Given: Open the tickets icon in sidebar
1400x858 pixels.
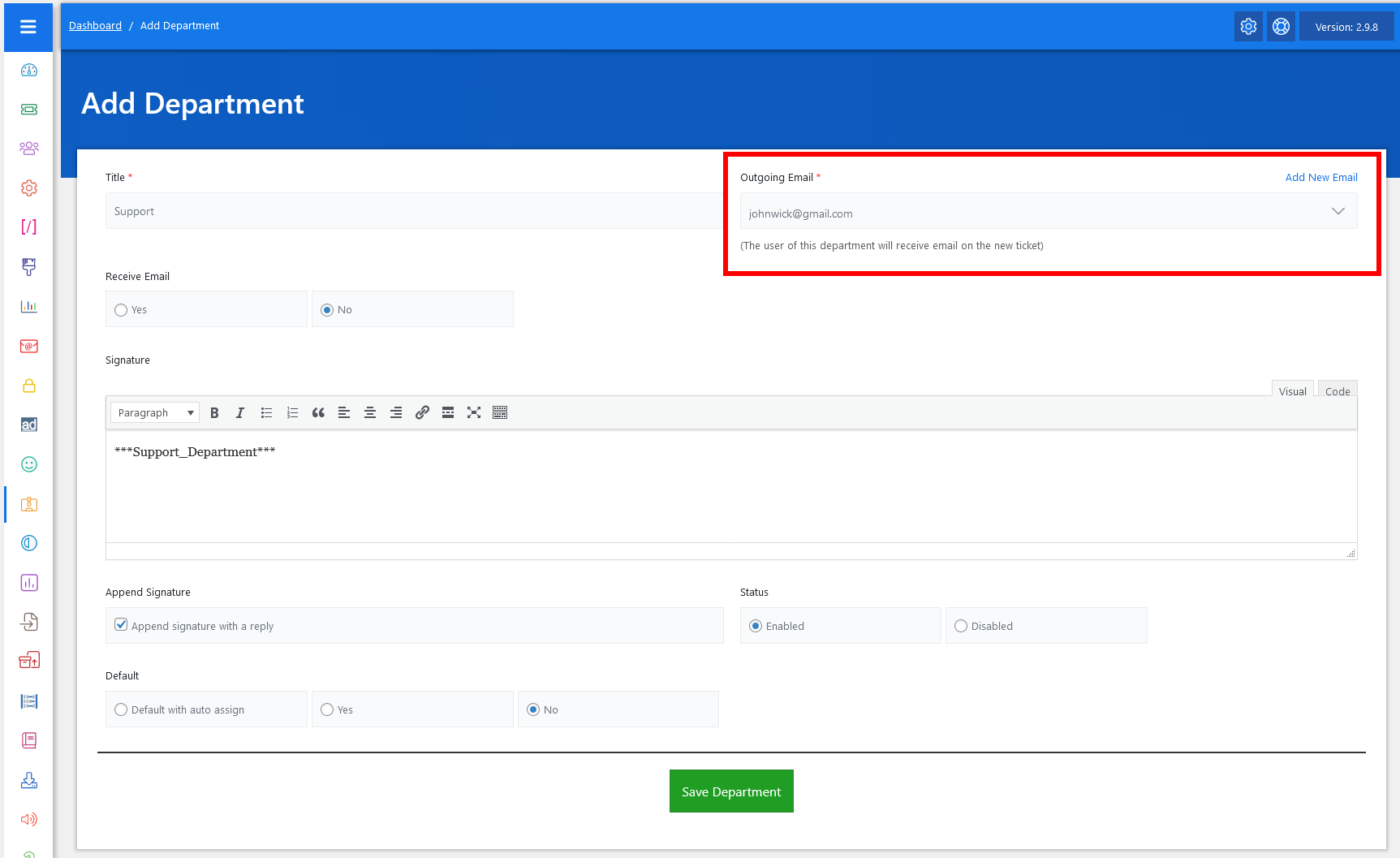Looking at the screenshot, I should coord(29,110).
